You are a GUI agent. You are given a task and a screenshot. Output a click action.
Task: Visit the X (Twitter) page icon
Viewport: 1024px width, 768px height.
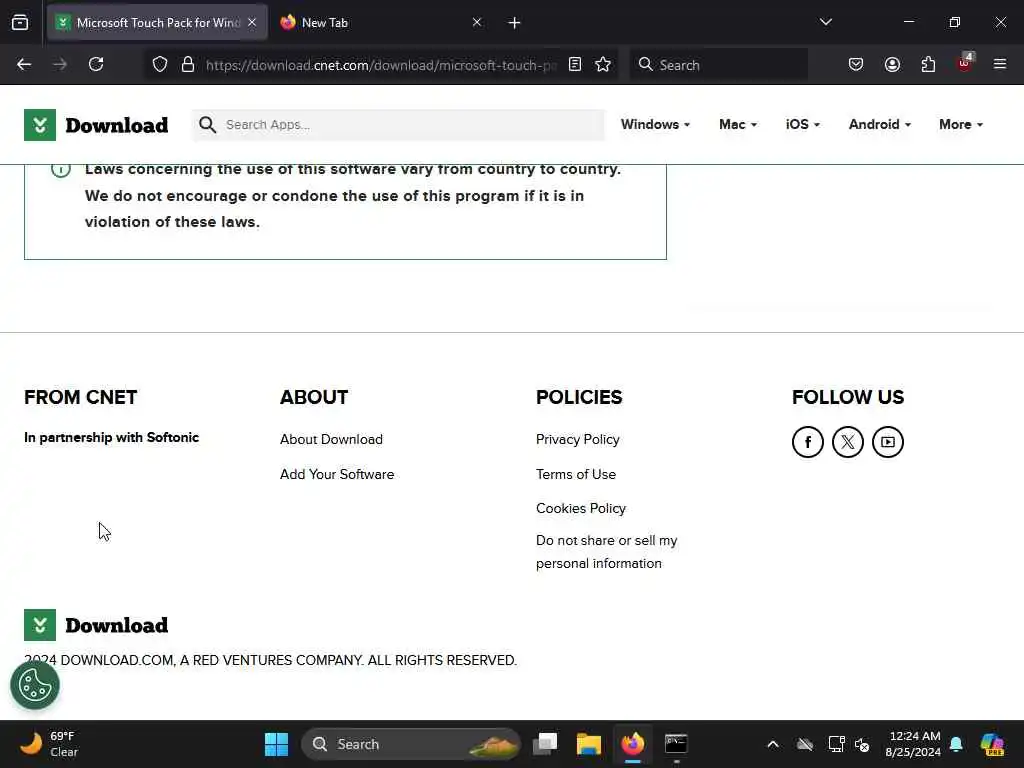click(848, 442)
